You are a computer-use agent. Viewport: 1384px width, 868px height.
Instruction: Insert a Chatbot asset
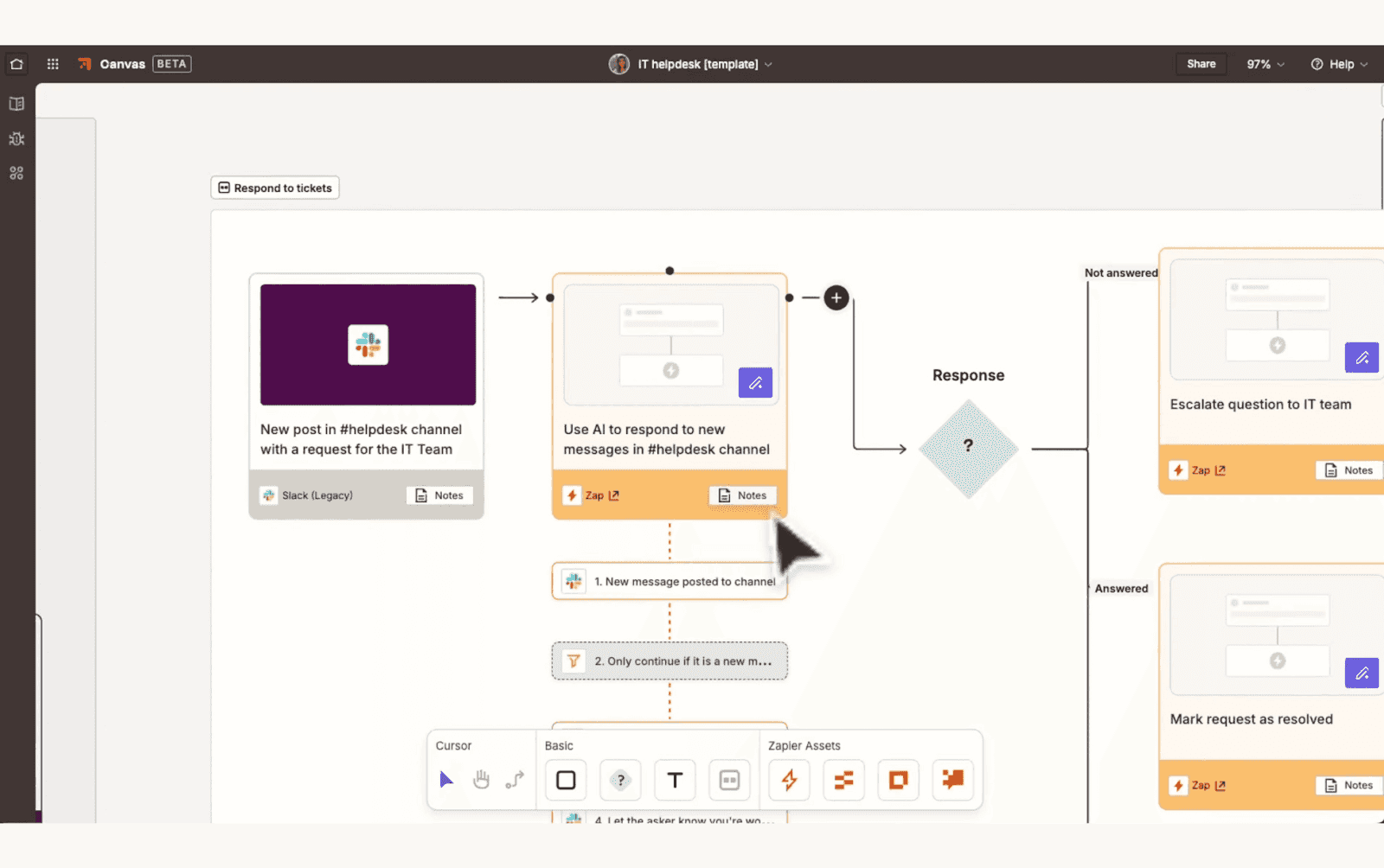click(953, 780)
